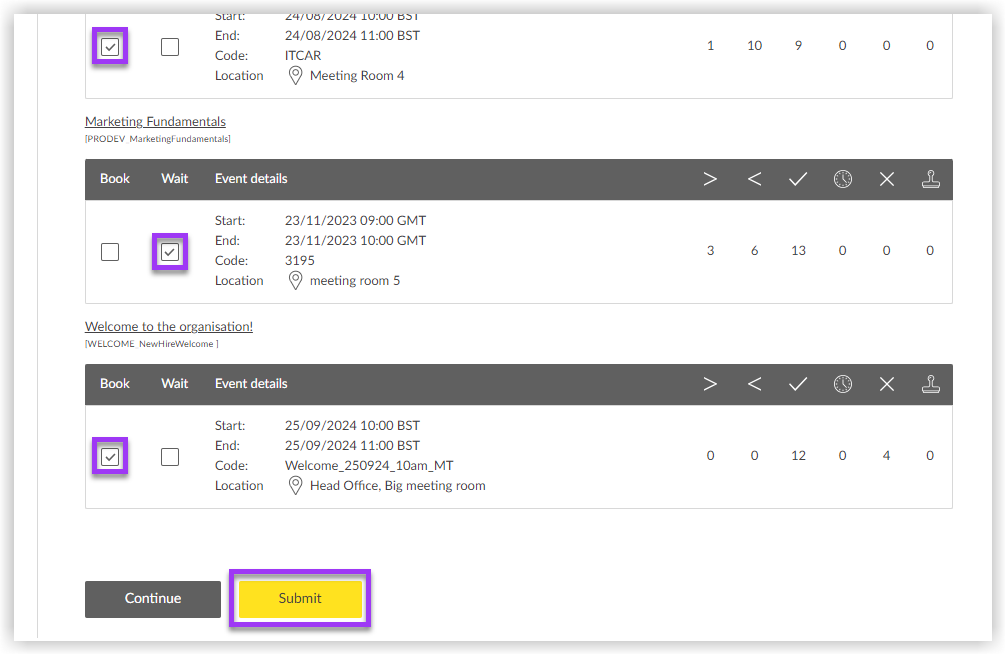
Task: Click the location pin next to Meeting Room 4
Action: (x=295, y=75)
